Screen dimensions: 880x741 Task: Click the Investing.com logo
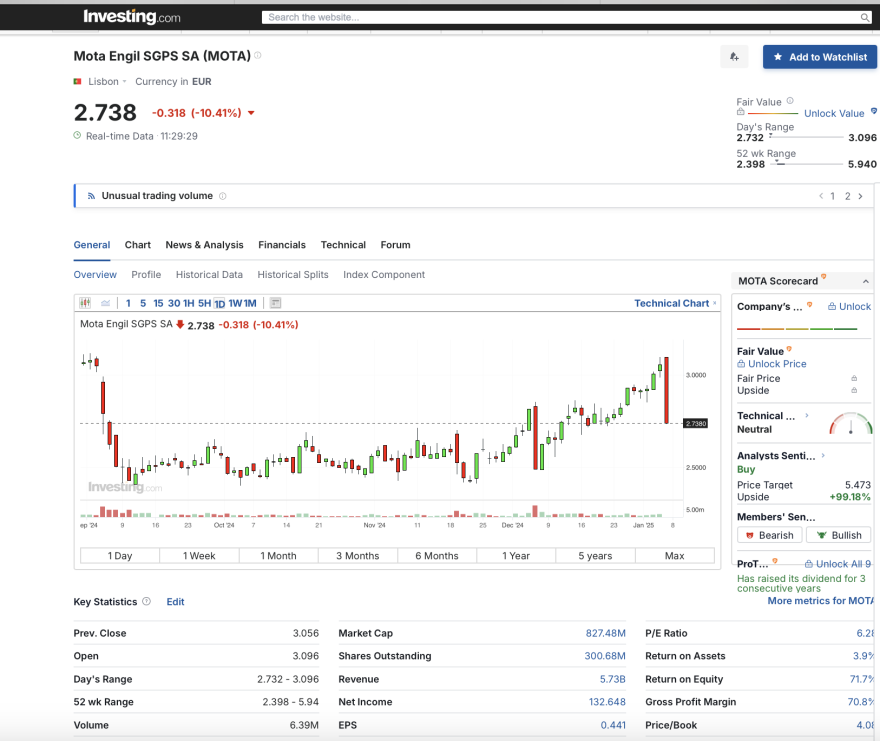pyautogui.click(x=132, y=17)
